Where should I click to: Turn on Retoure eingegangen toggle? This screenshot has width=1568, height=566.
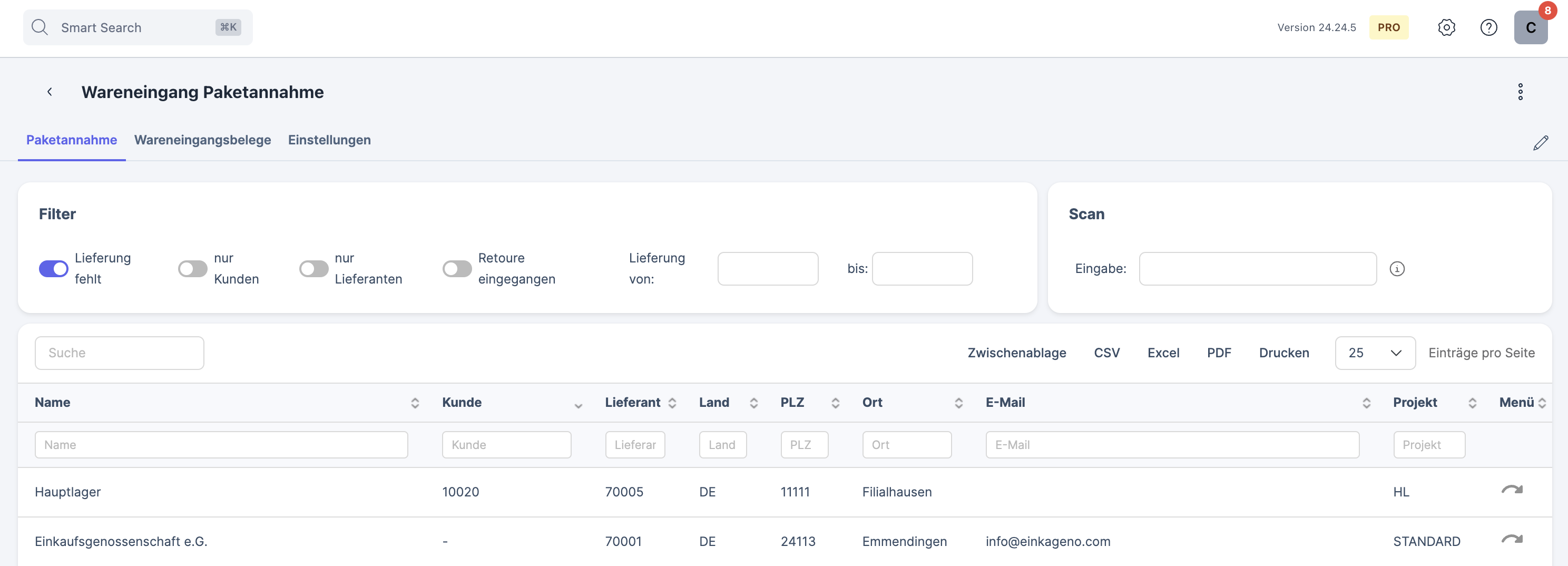pyautogui.click(x=456, y=269)
